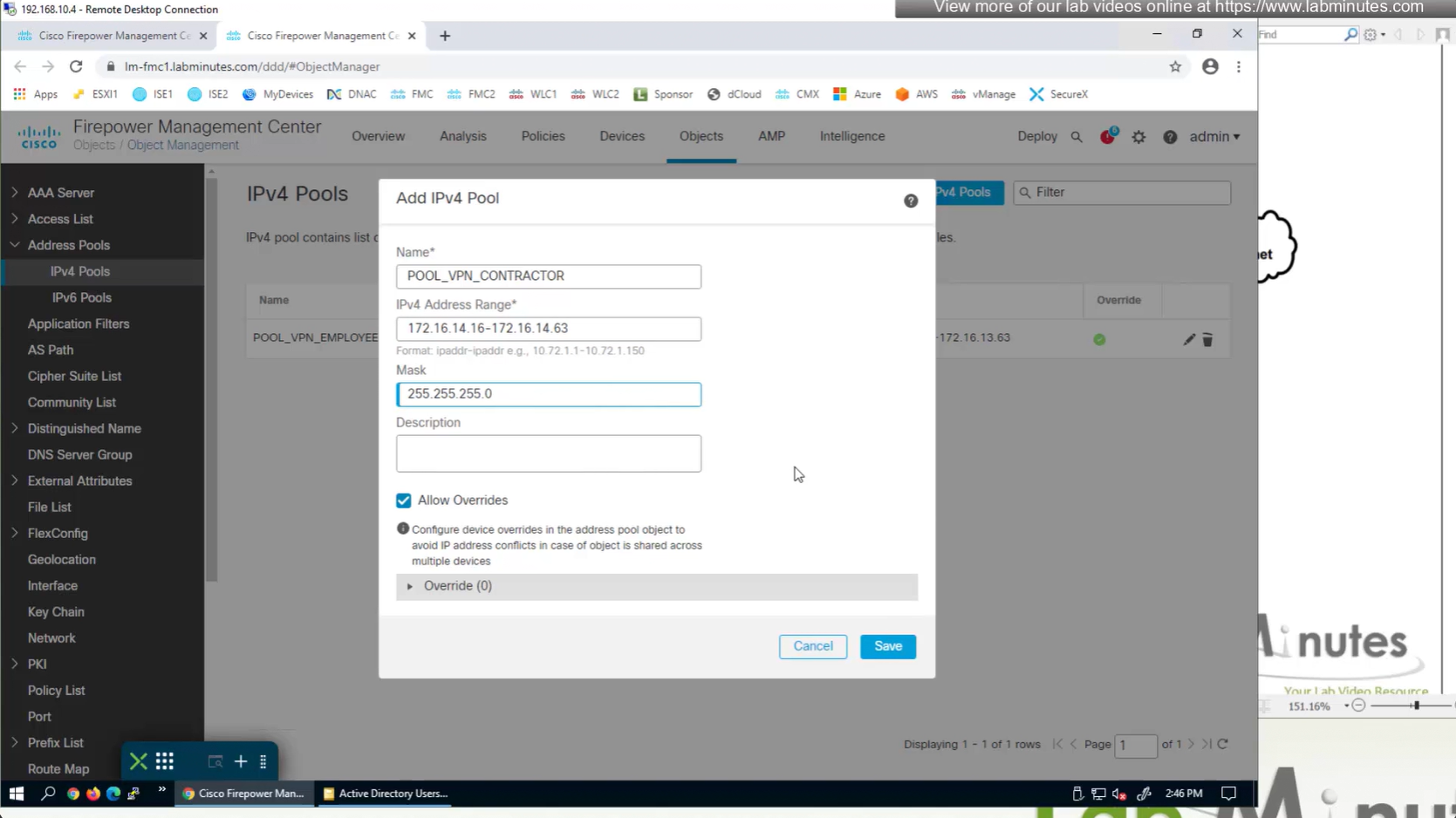Open the Policies menu tab

[x=543, y=136]
